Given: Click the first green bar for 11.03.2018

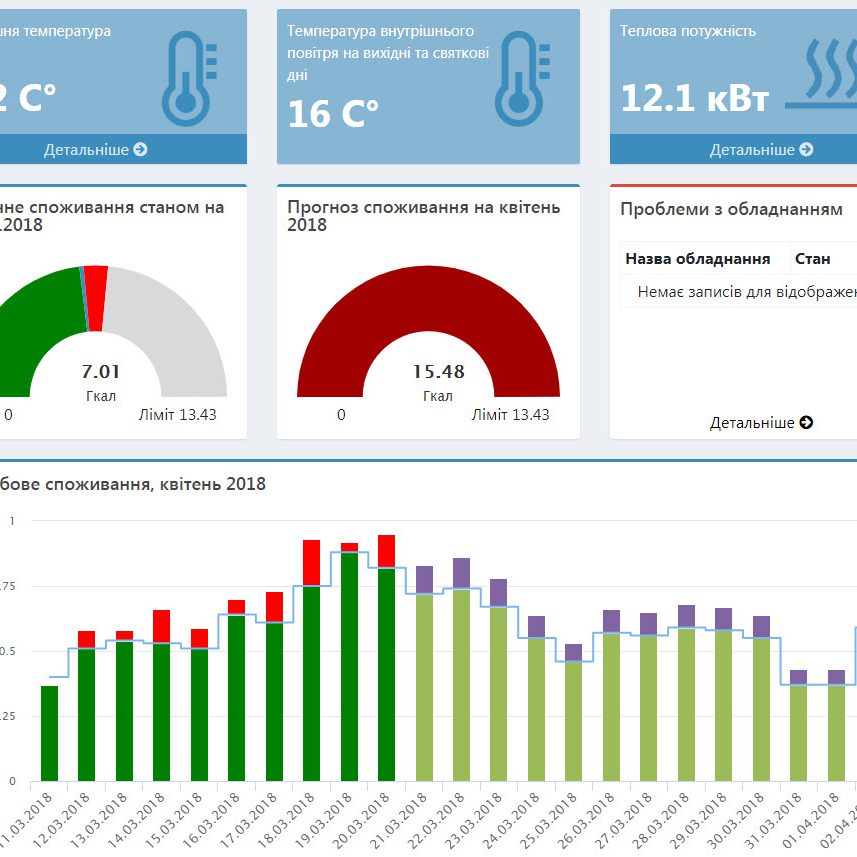Looking at the screenshot, I should pos(49,733).
